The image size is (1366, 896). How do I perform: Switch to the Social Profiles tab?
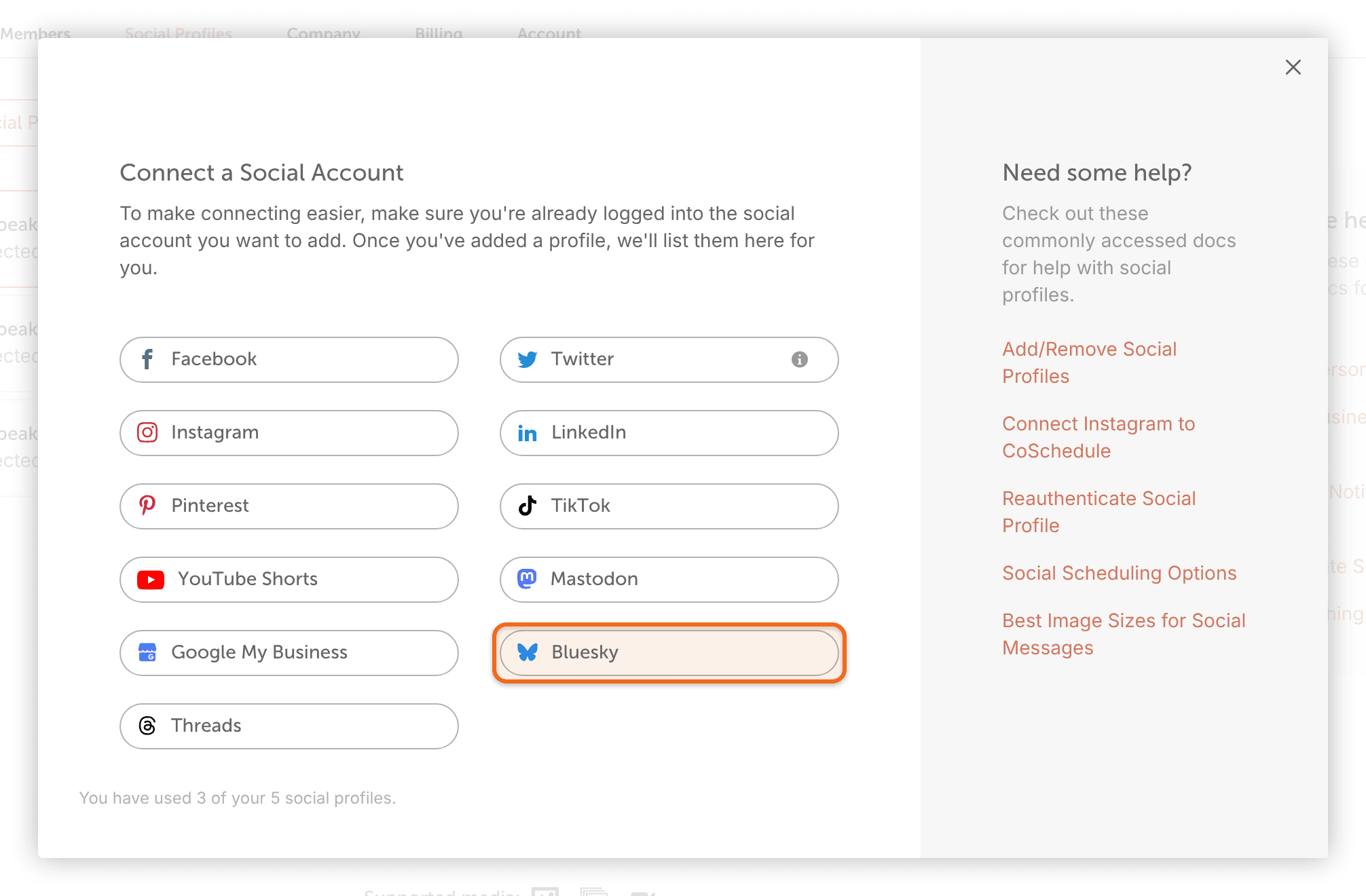pyautogui.click(x=179, y=33)
